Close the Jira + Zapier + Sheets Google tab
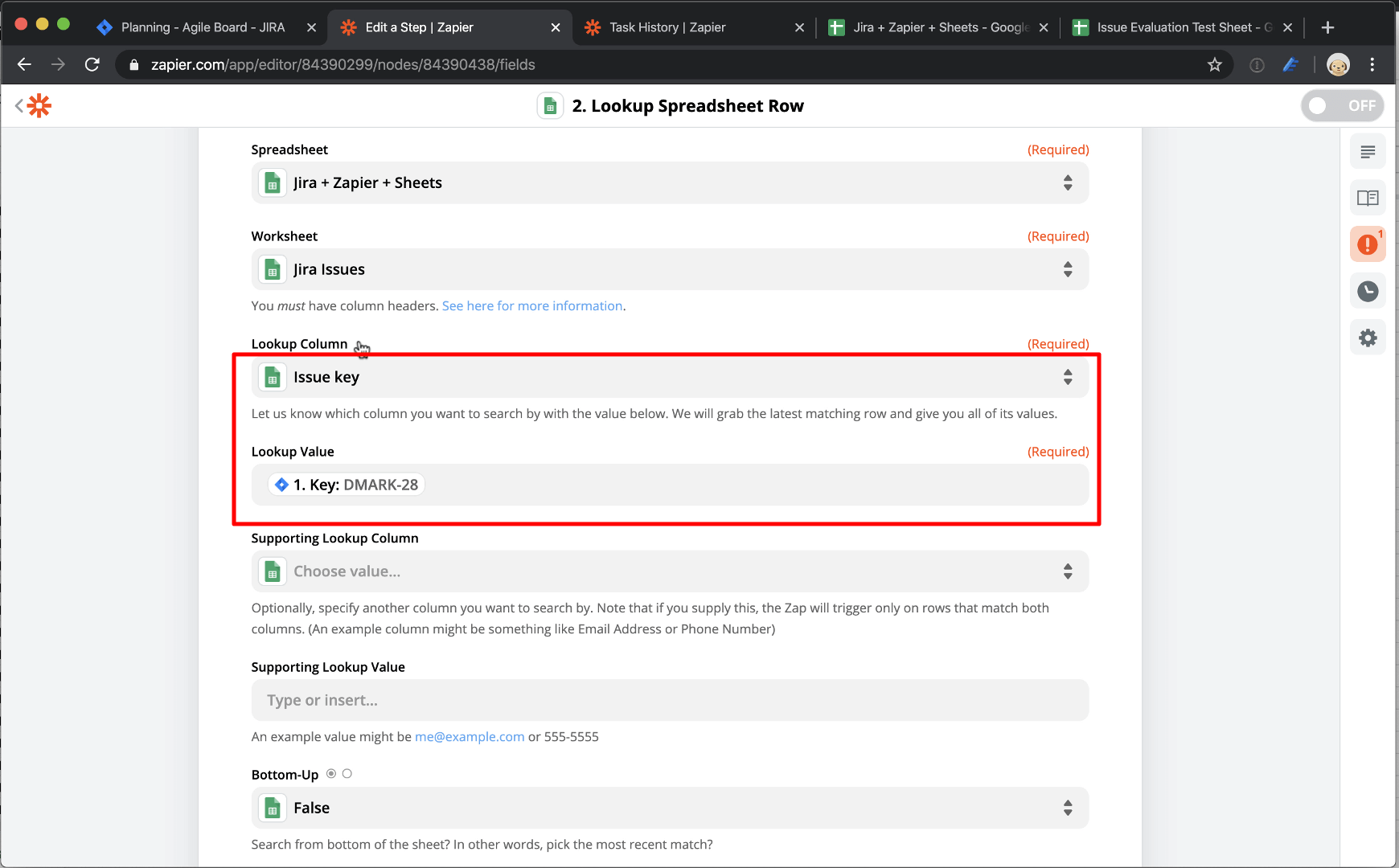1399x868 pixels. pos(1044,27)
